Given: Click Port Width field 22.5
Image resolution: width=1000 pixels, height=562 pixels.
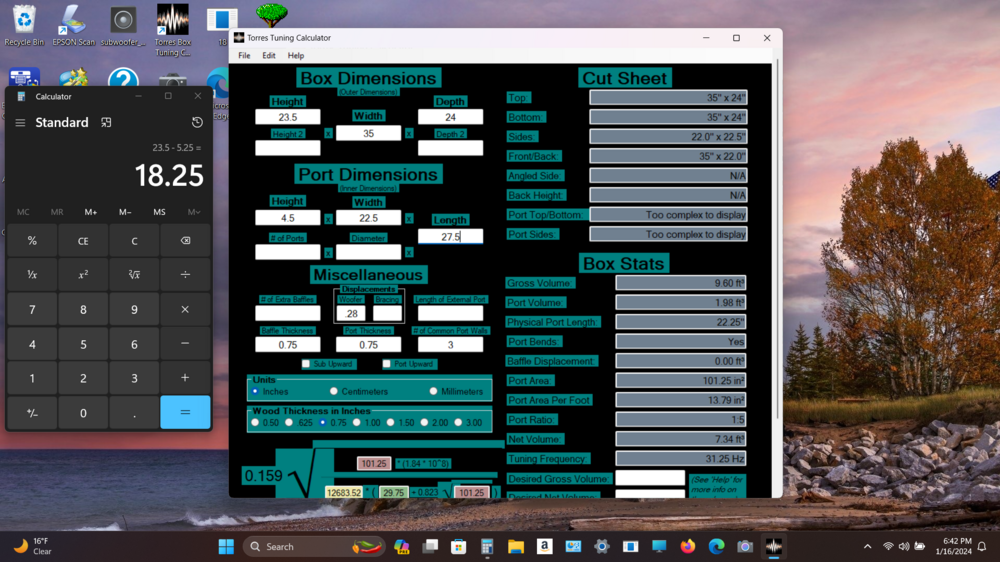Looking at the screenshot, I should pyautogui.click(x=369, y=218).
